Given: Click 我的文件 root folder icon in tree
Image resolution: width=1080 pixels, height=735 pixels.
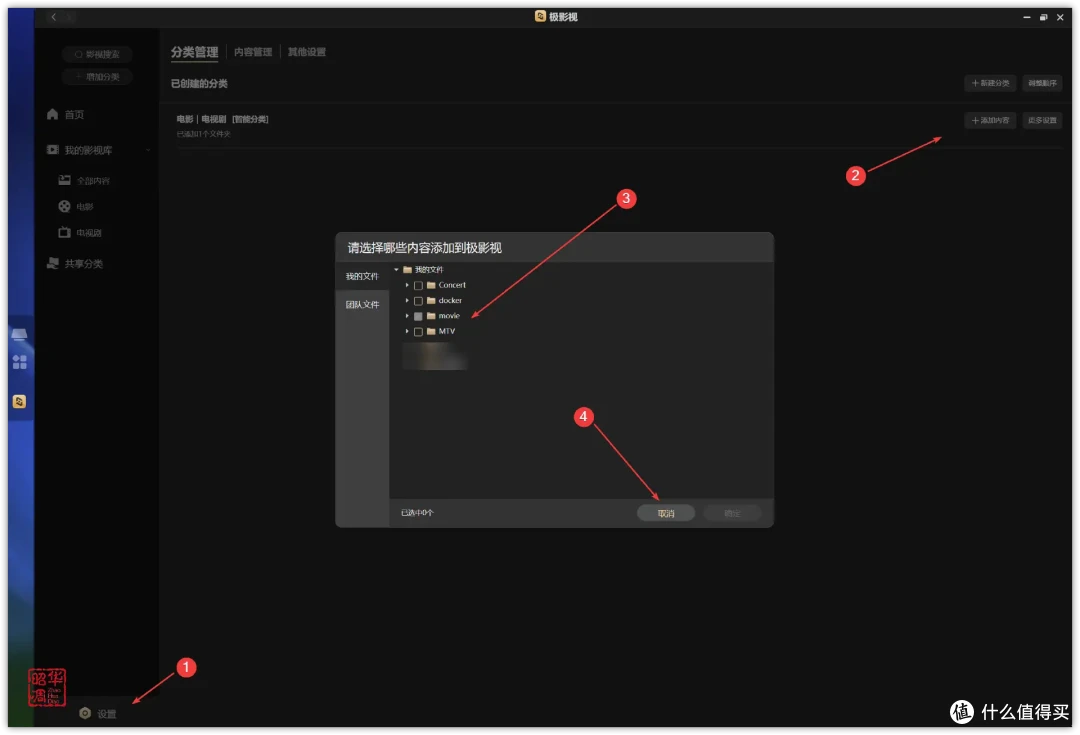Looking at the screenshot, I should 407,269.
